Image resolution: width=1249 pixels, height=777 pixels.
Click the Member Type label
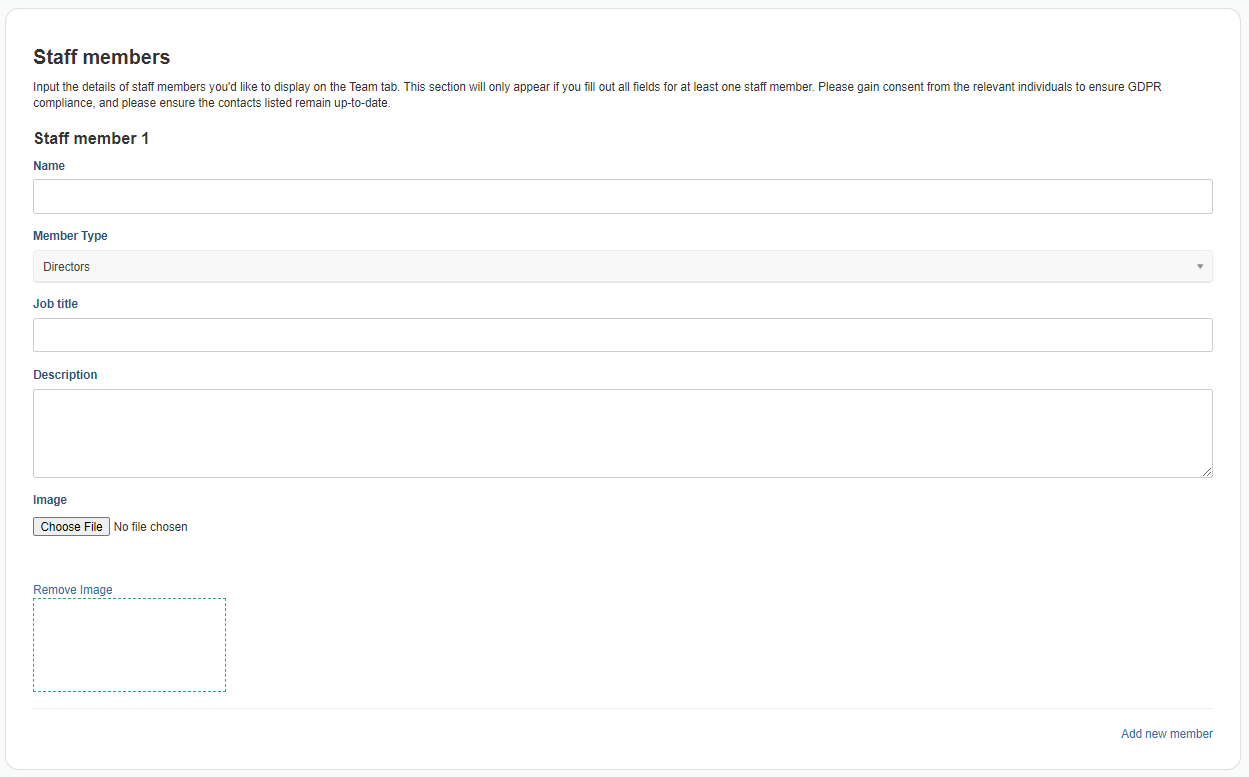(70, 236)
